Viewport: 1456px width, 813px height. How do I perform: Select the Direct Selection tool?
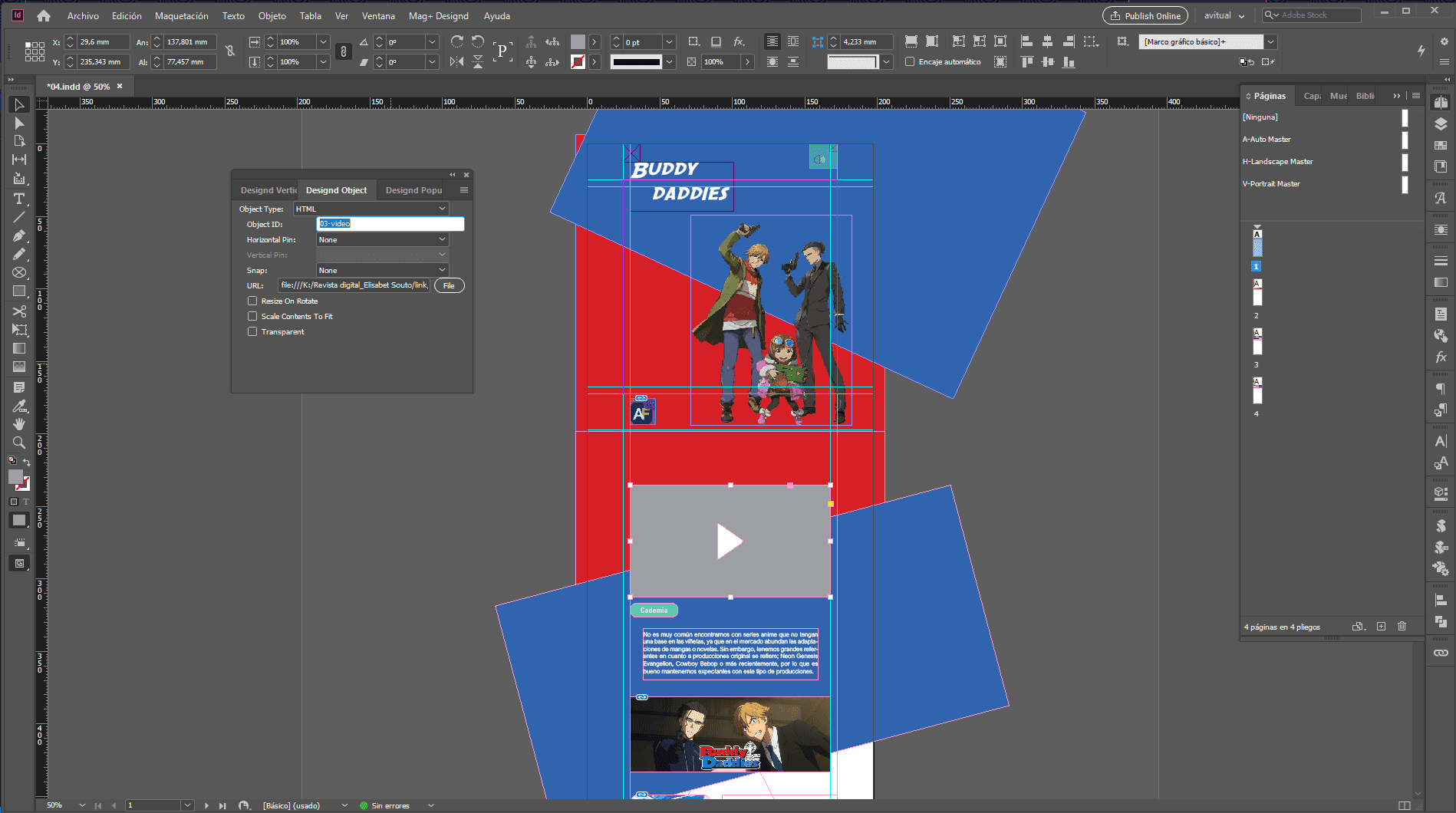pyautogui.click(x=19, y=123)
